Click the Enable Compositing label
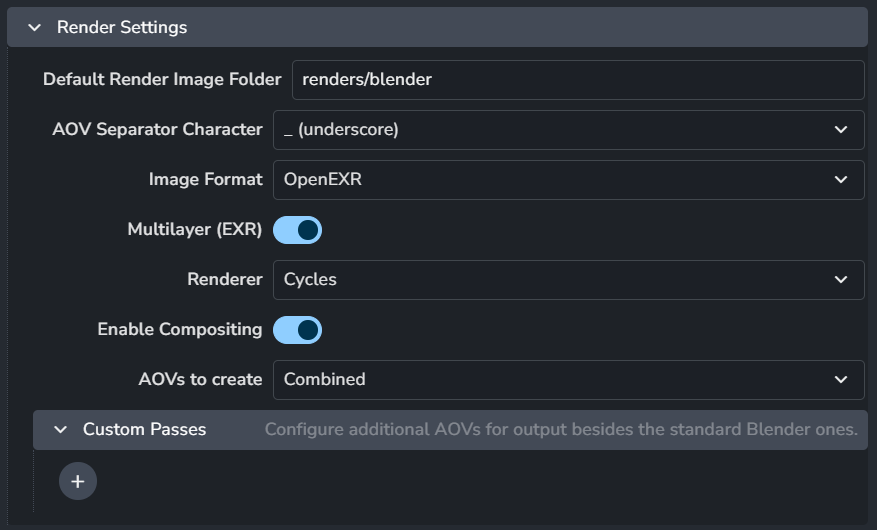The image size is (877, 530). click(180, 330)
